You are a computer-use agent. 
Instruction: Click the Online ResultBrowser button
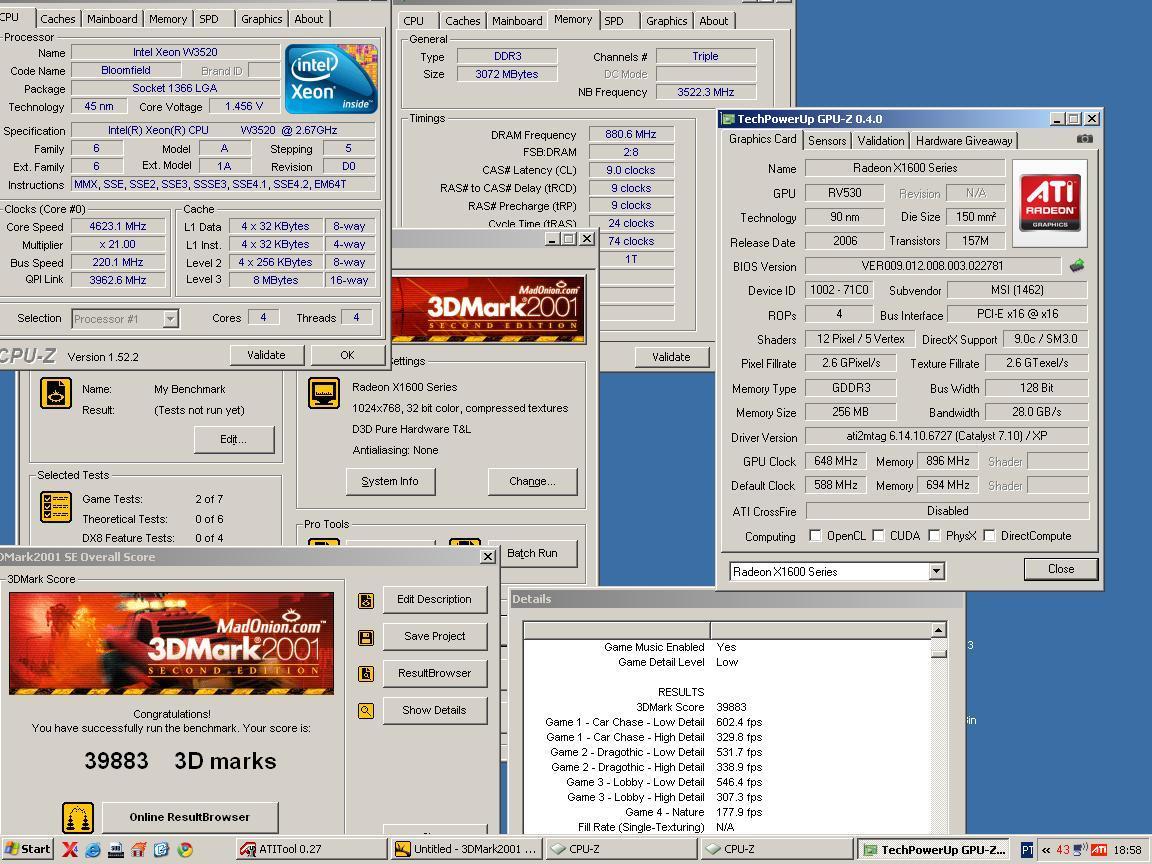(x=190, y=817)
